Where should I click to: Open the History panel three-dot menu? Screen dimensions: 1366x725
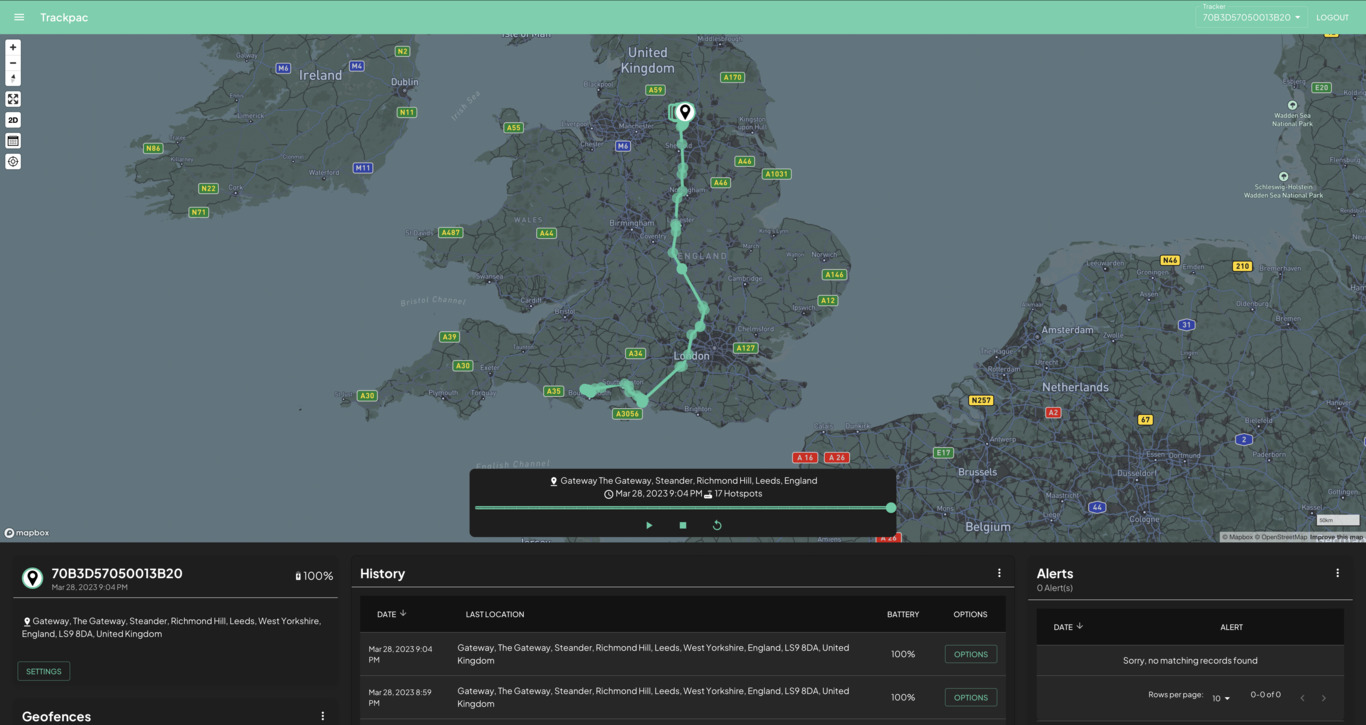click(999, 573)
